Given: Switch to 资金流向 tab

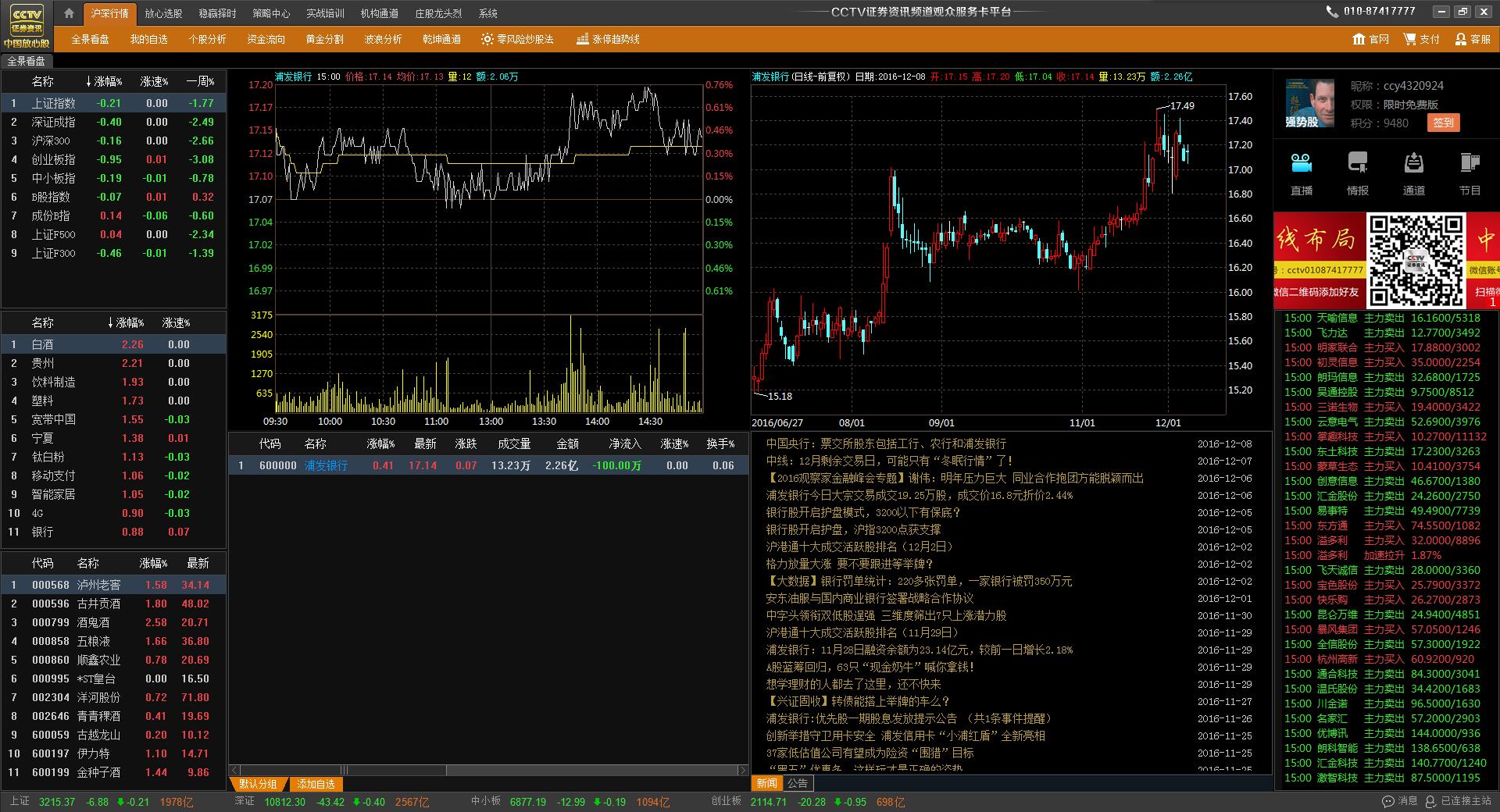Looking at the screenshot, I should tap(266, 39).
